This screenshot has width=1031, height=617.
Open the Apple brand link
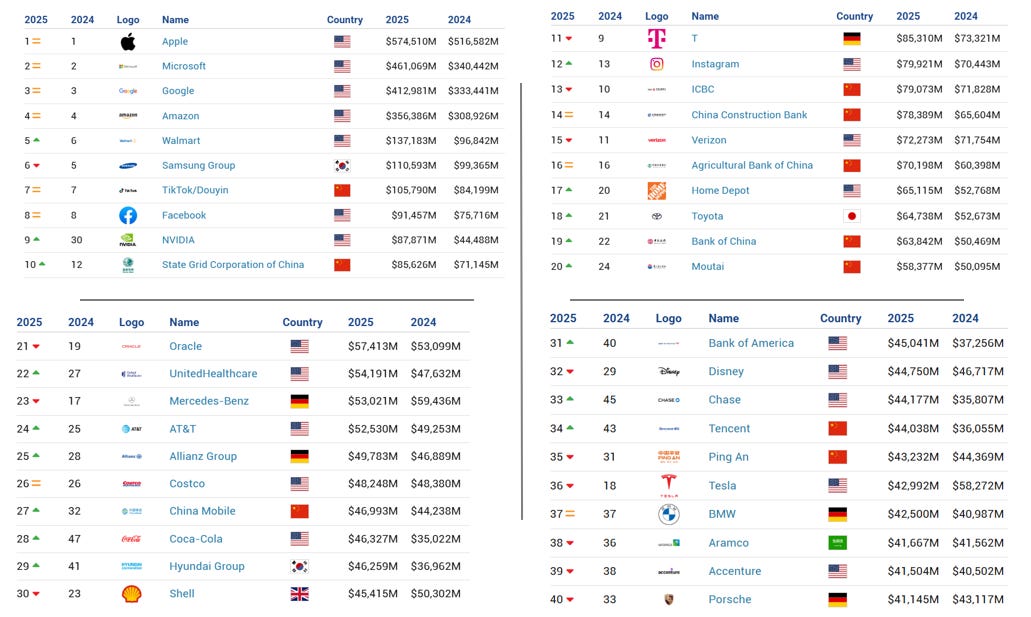[175, 41]
